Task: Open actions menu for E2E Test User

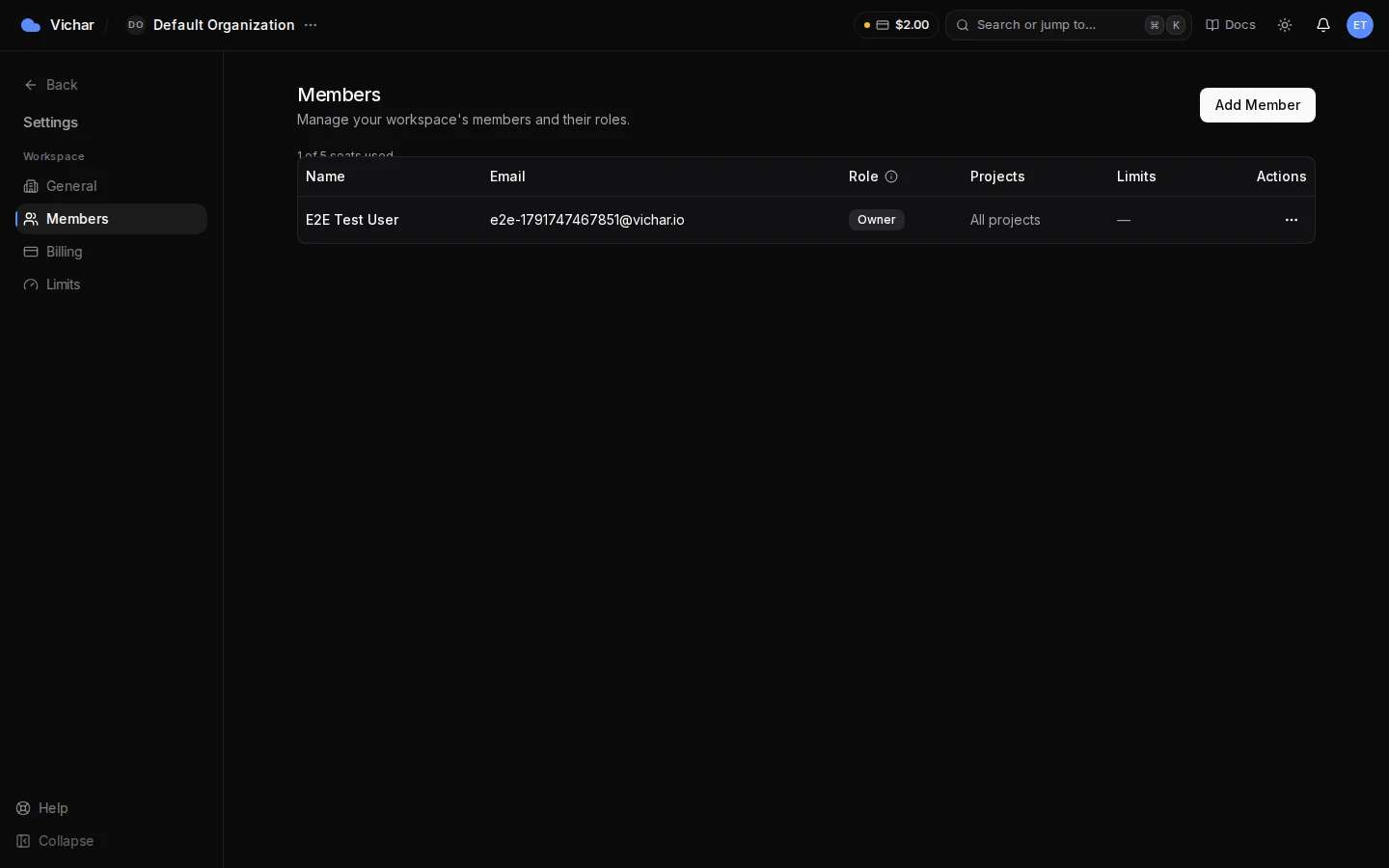Action: [x=1292, y=220]
